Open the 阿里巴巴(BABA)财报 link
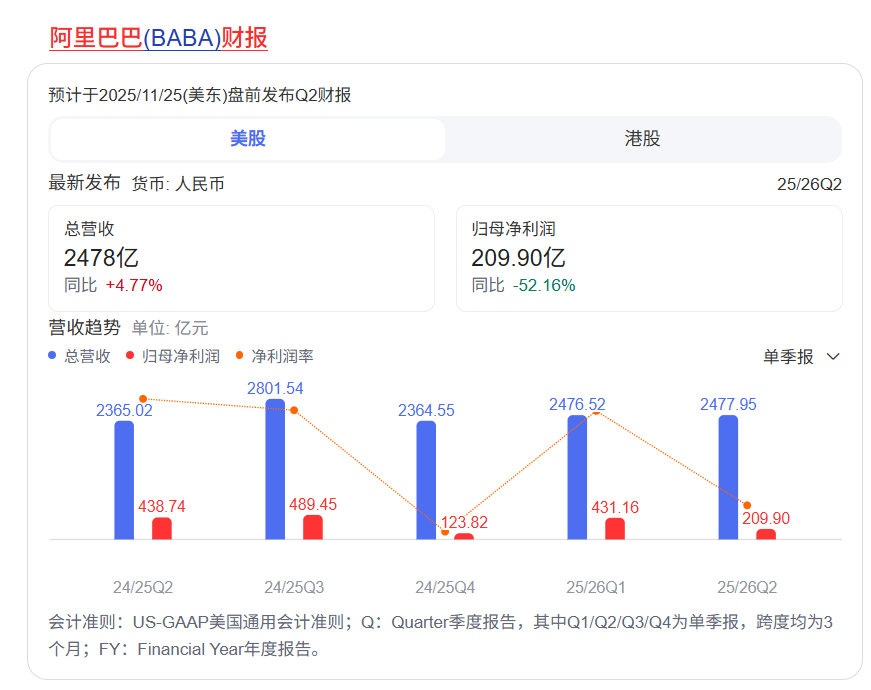The height and width of the screenshot is (690, 871). 158,38
